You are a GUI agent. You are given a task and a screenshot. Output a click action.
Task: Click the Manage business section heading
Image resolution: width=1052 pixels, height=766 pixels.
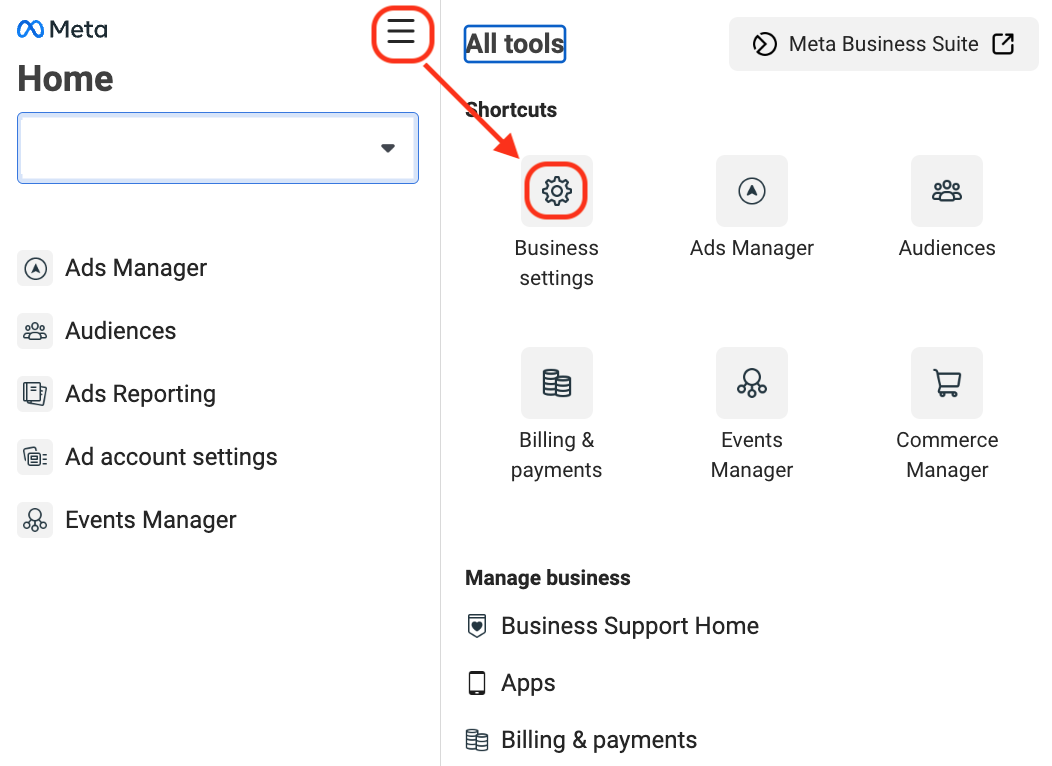[547, 578]
